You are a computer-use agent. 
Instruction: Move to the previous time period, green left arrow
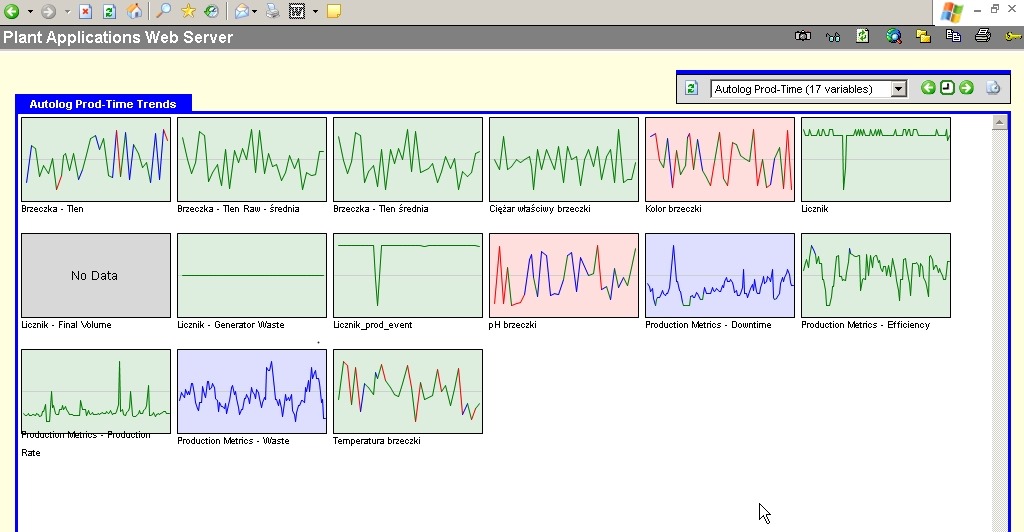pyautogui.click(x=928, y=87)
